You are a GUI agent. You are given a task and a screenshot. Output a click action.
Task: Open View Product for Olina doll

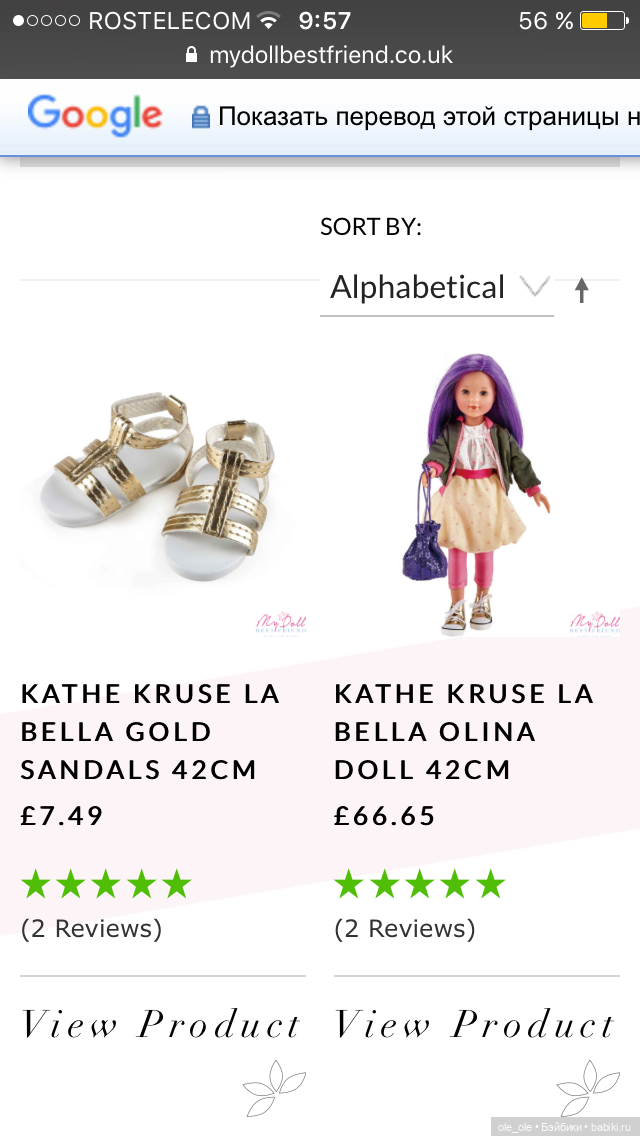pos(475,1025)
